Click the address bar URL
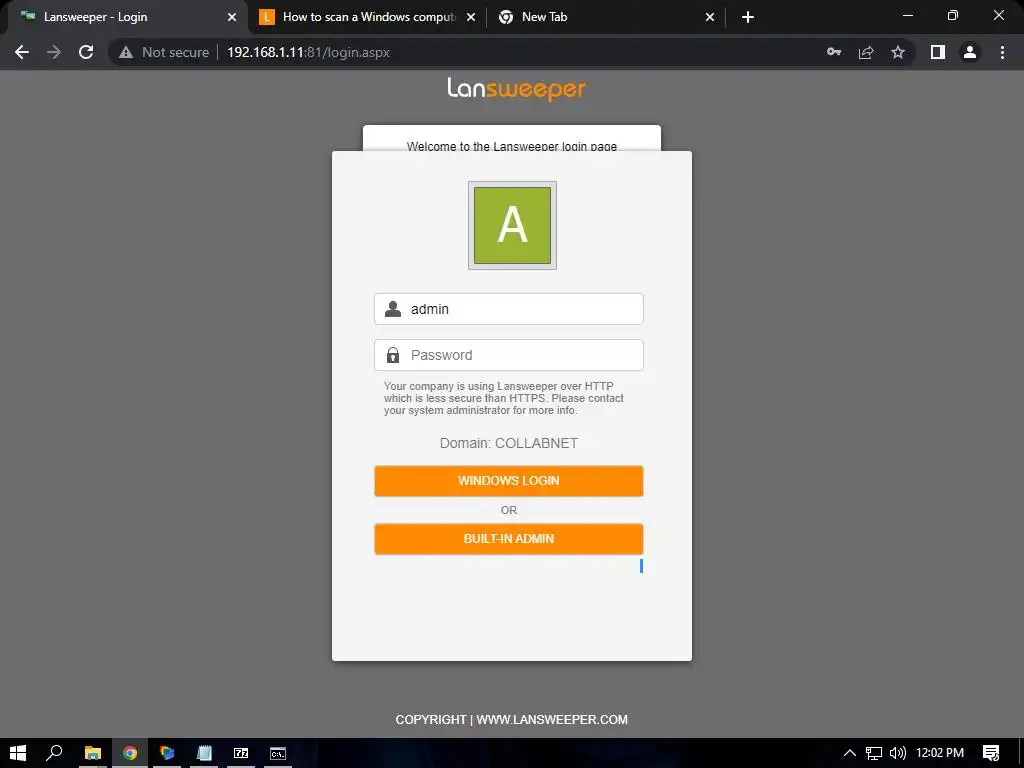Viewport: 1024px width, 768px height. [x=308, y=52]
